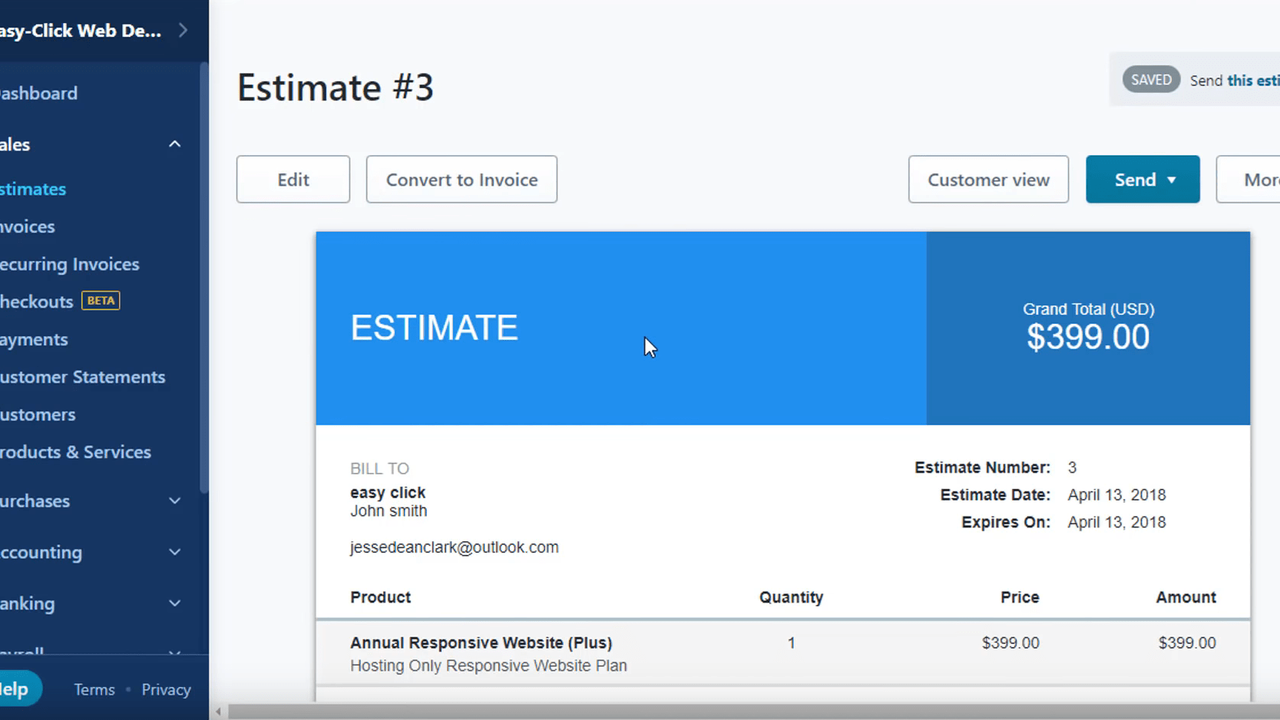Open the Estimates page
Image resolution: width=1280 pixels, height=720 pixels.
point(33,188)
